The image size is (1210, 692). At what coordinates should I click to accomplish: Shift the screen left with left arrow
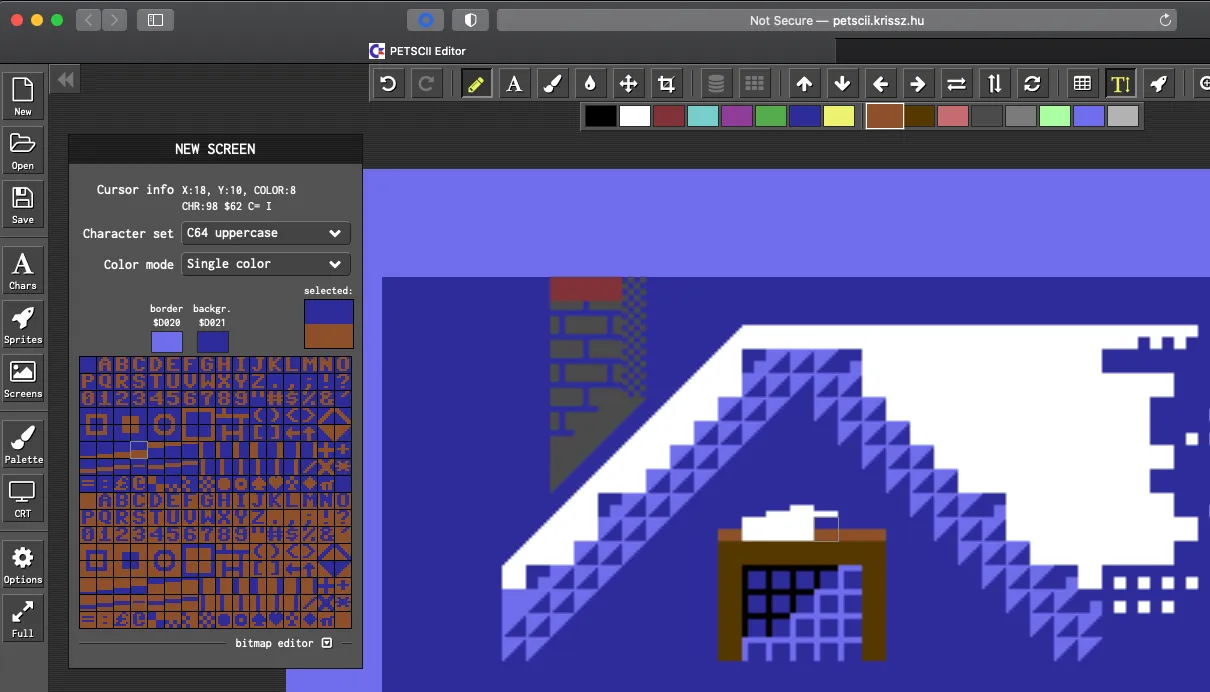pyautogui.click(x=880, y=84)
